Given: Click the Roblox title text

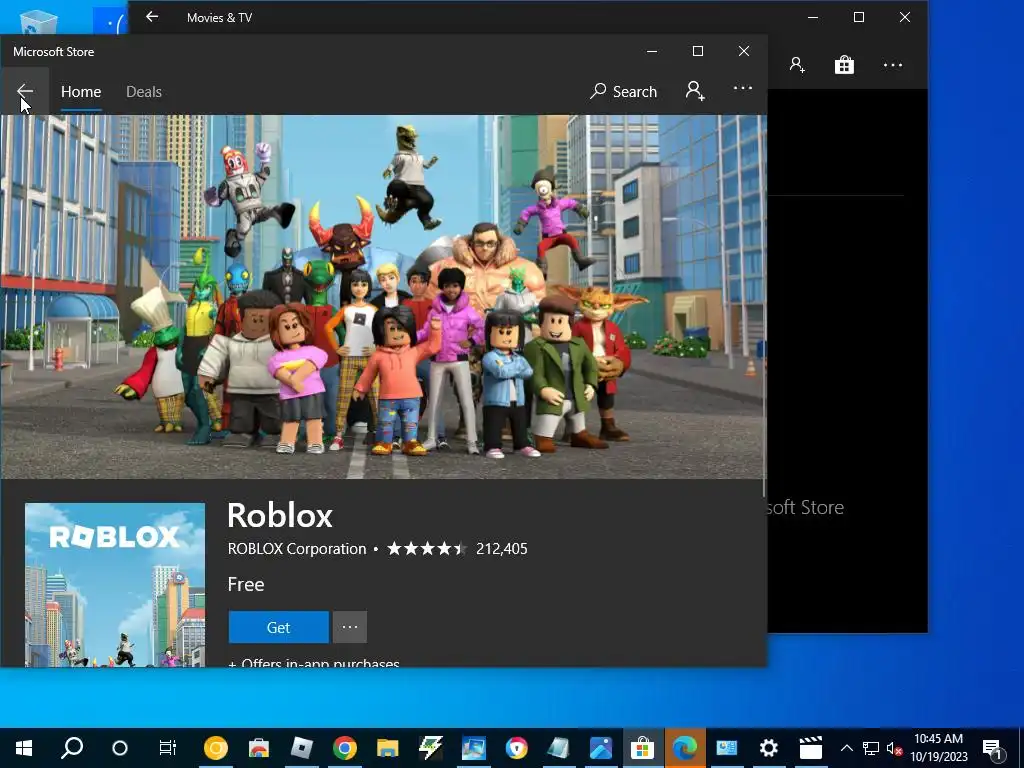Looking at the screenshot, I should tap(280, 515).
